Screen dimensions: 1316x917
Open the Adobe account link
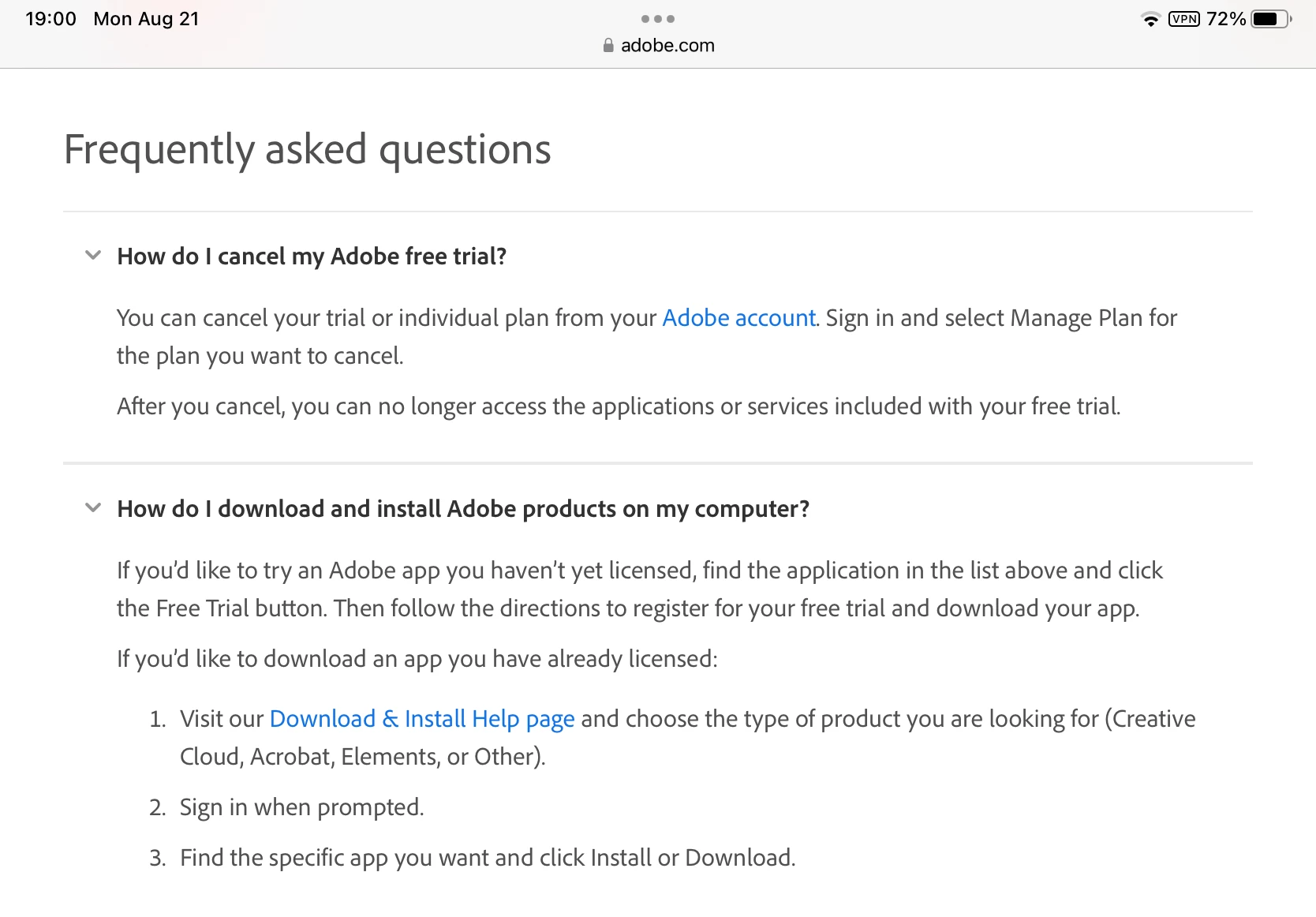(x=738, y=318)
